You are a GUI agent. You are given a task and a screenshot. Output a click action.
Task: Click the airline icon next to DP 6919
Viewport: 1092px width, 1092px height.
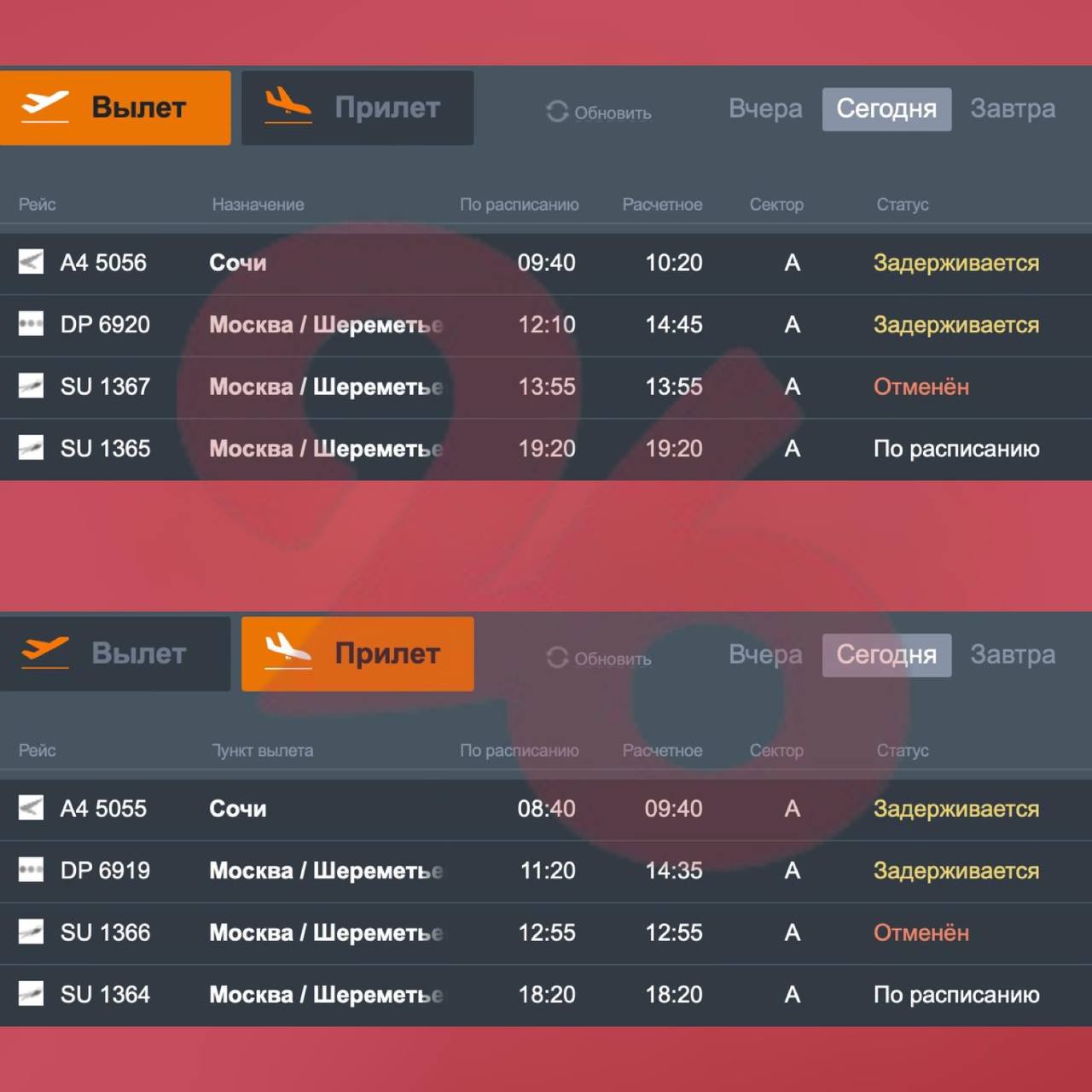pos(31,870)
